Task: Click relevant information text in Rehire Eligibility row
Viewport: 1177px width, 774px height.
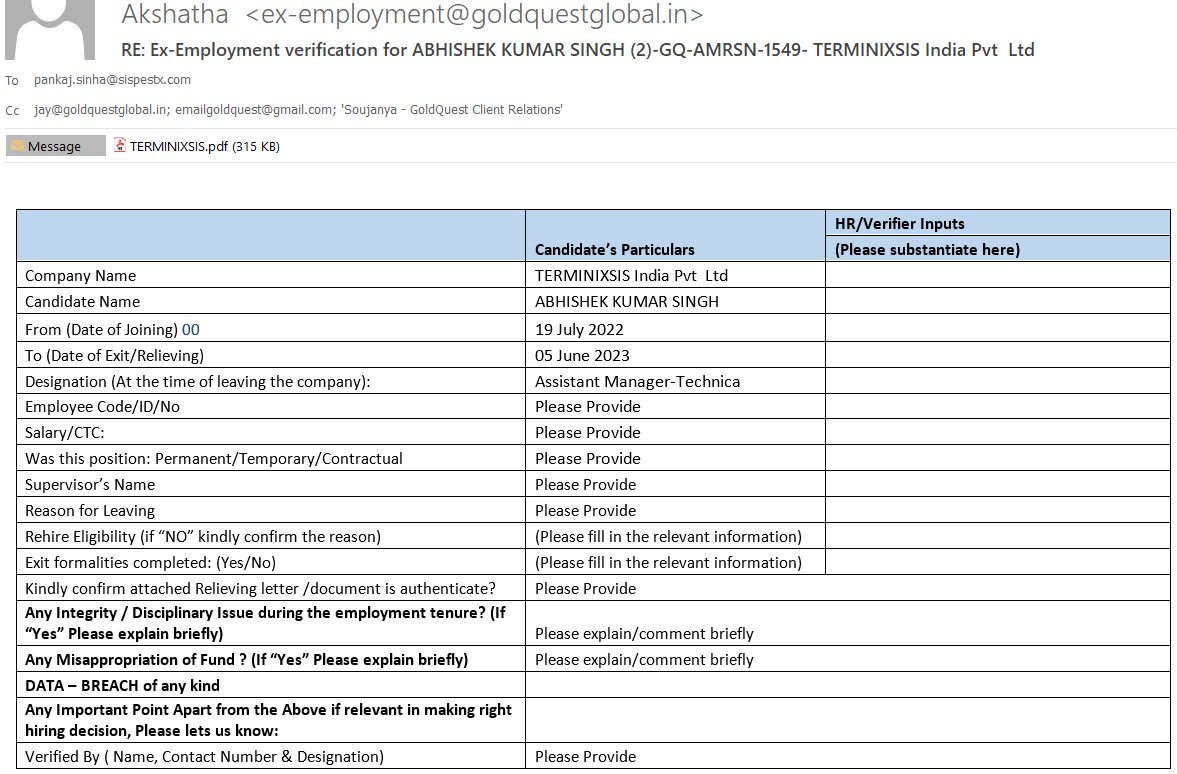Action: pos(668,536)
